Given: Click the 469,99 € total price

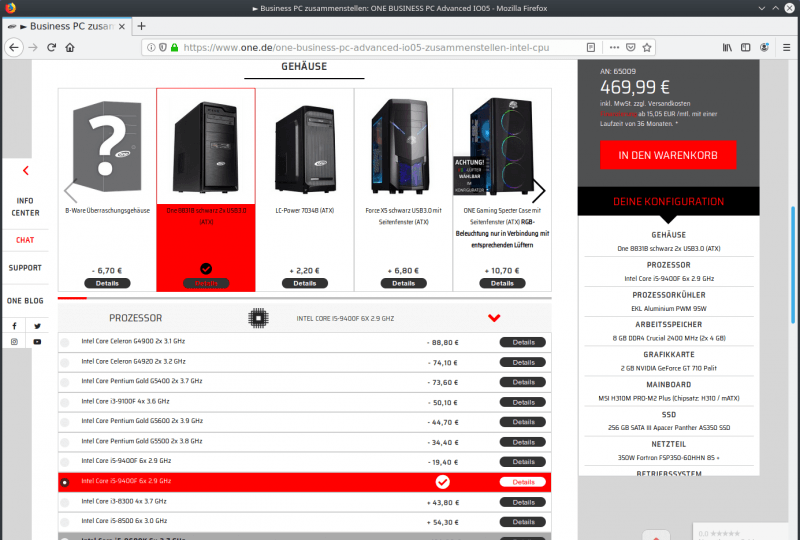Looking at the screenshot, I should pyautogui.click(x=634, y=87).
